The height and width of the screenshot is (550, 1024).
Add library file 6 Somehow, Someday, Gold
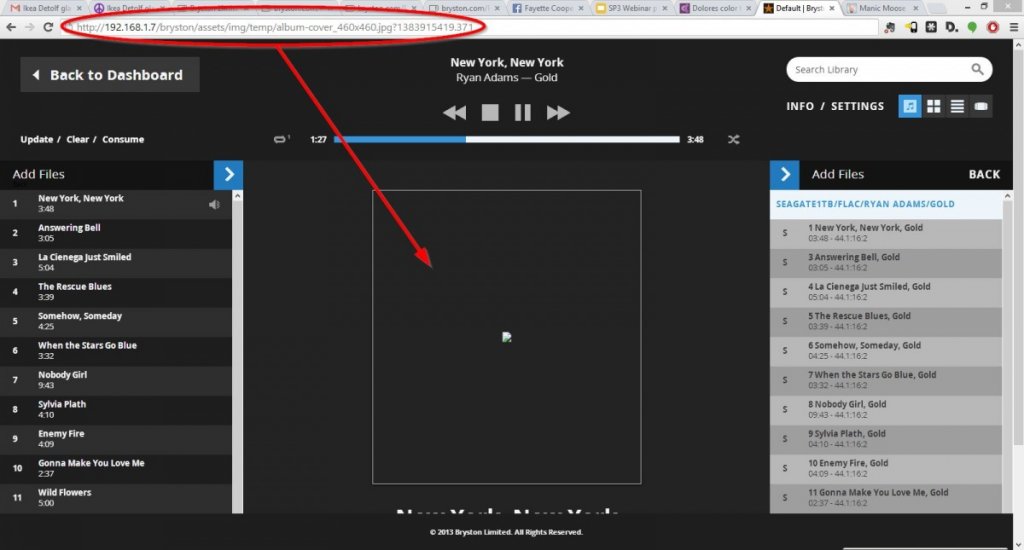point(886,350)
